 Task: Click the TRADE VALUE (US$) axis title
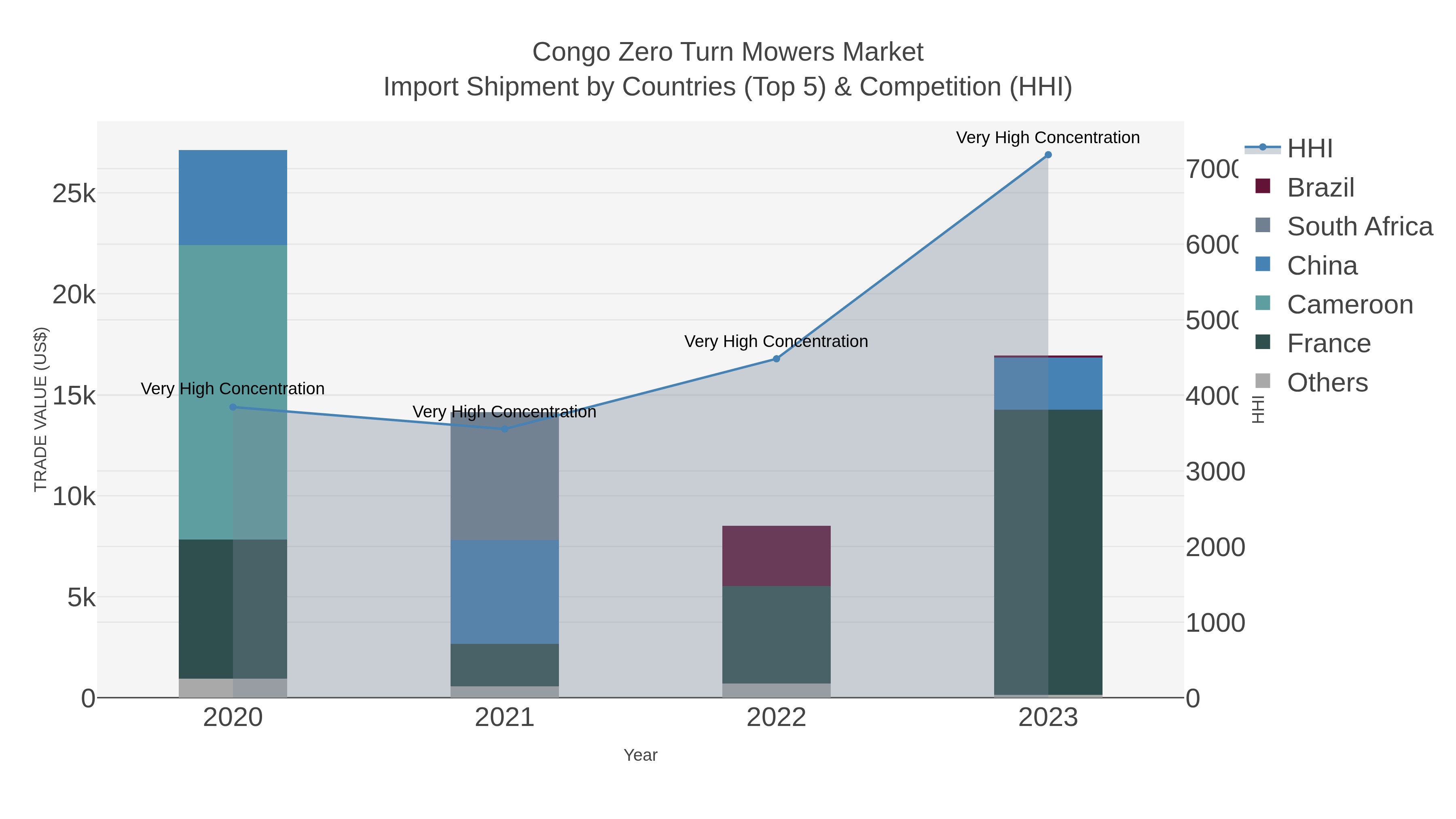point(41,409)
